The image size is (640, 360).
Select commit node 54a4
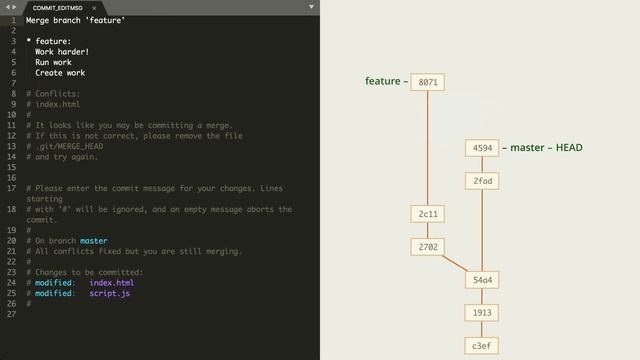coord(482,280)
